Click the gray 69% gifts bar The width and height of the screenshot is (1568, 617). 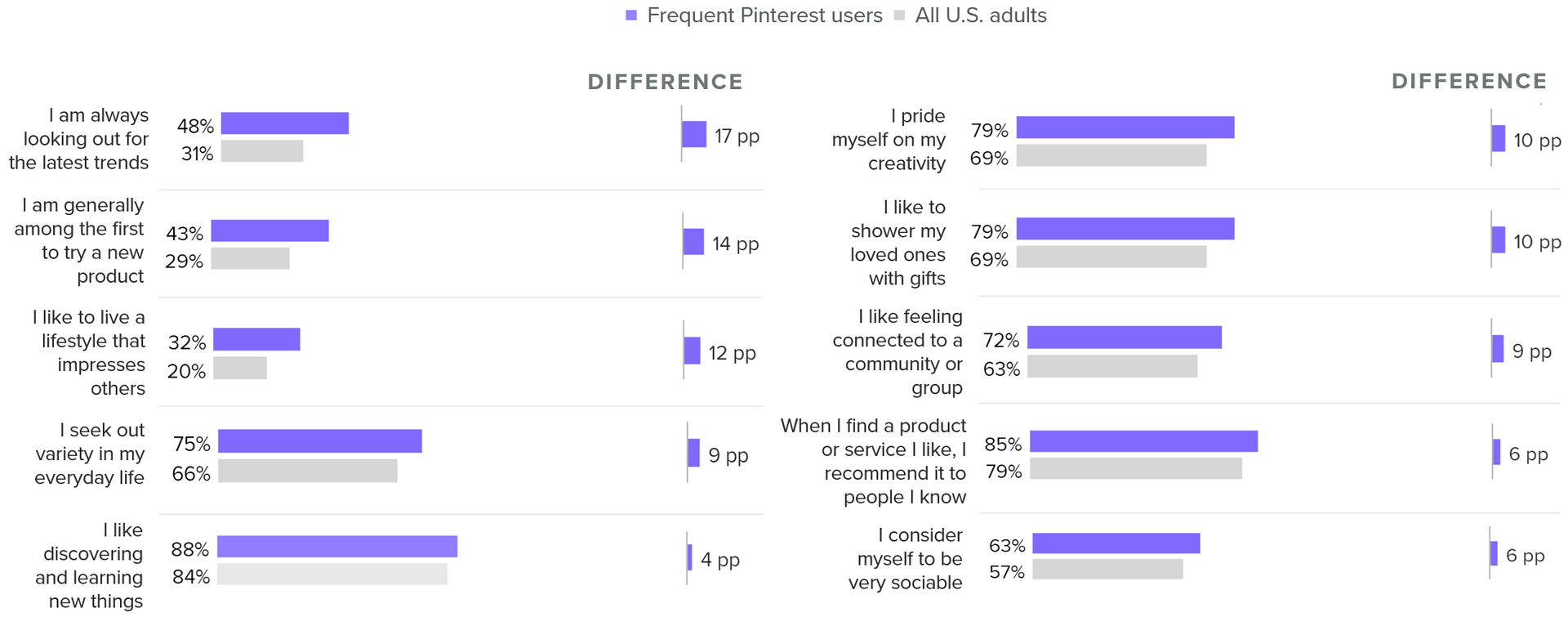[1111, 257]
